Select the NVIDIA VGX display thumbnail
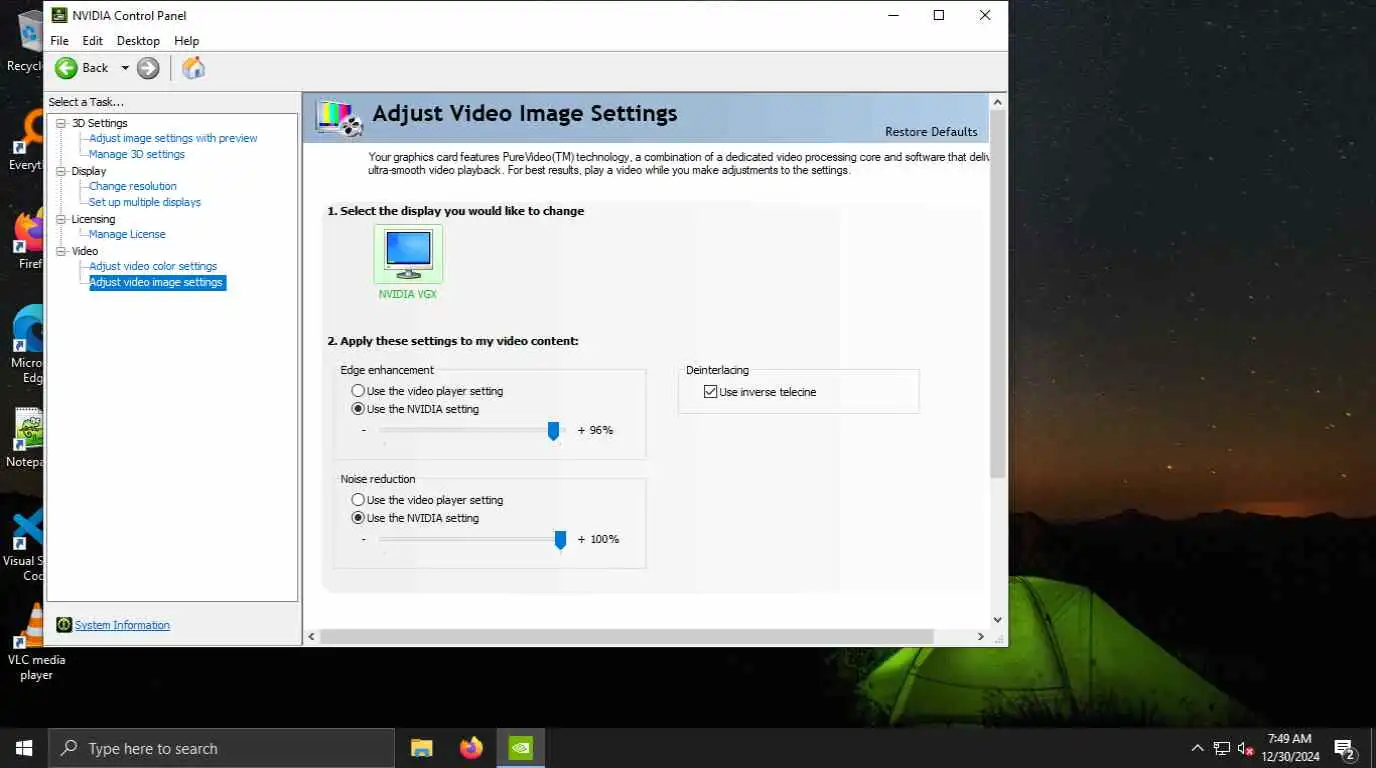The height and width of the screenshot is (768, 1376). click(408, 254)
